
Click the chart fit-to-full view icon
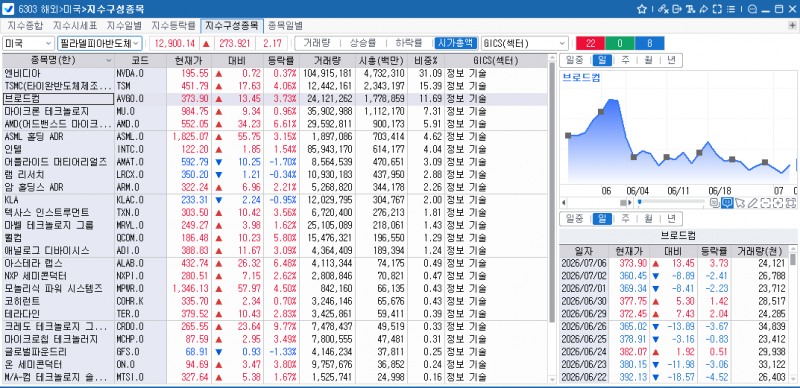pyautogui.click(x=791, y=203)
